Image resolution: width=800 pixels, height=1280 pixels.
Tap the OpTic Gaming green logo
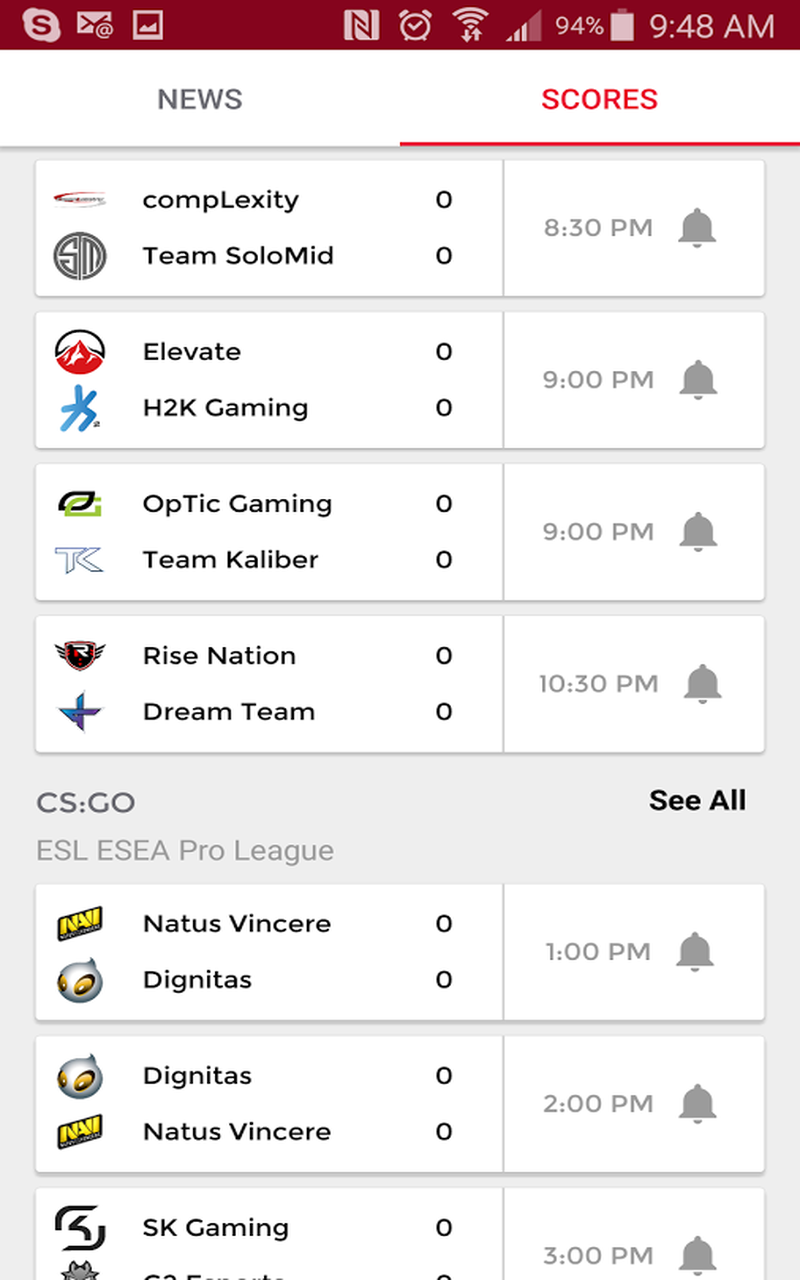tap(79, 504)
